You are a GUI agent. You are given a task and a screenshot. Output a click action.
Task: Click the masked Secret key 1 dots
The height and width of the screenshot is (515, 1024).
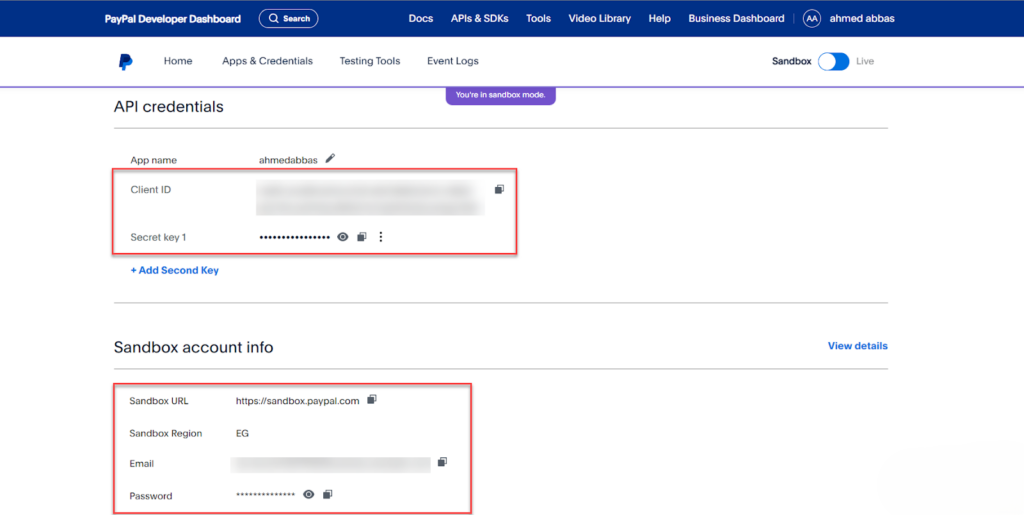click(x=295, y=237)
